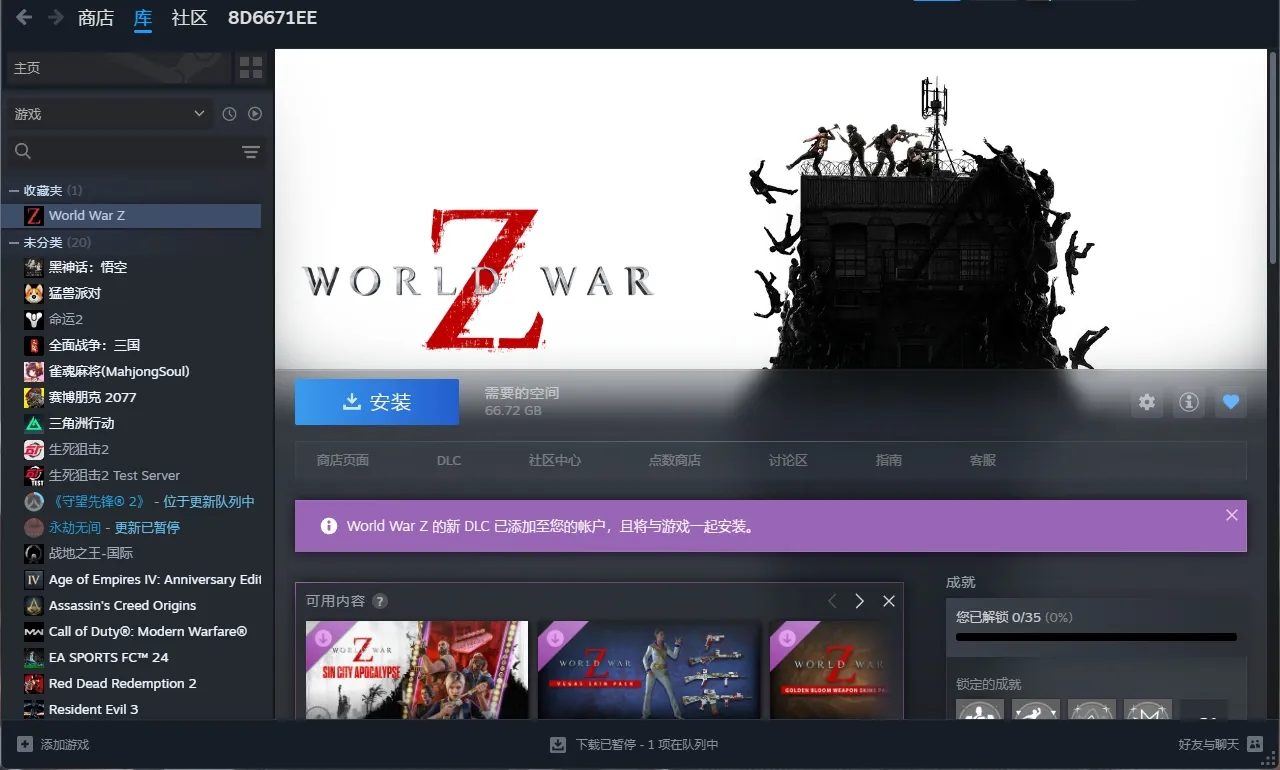Collapse the 收藏夹 category
Screen dimensions: 1280x770
(14, 190)
